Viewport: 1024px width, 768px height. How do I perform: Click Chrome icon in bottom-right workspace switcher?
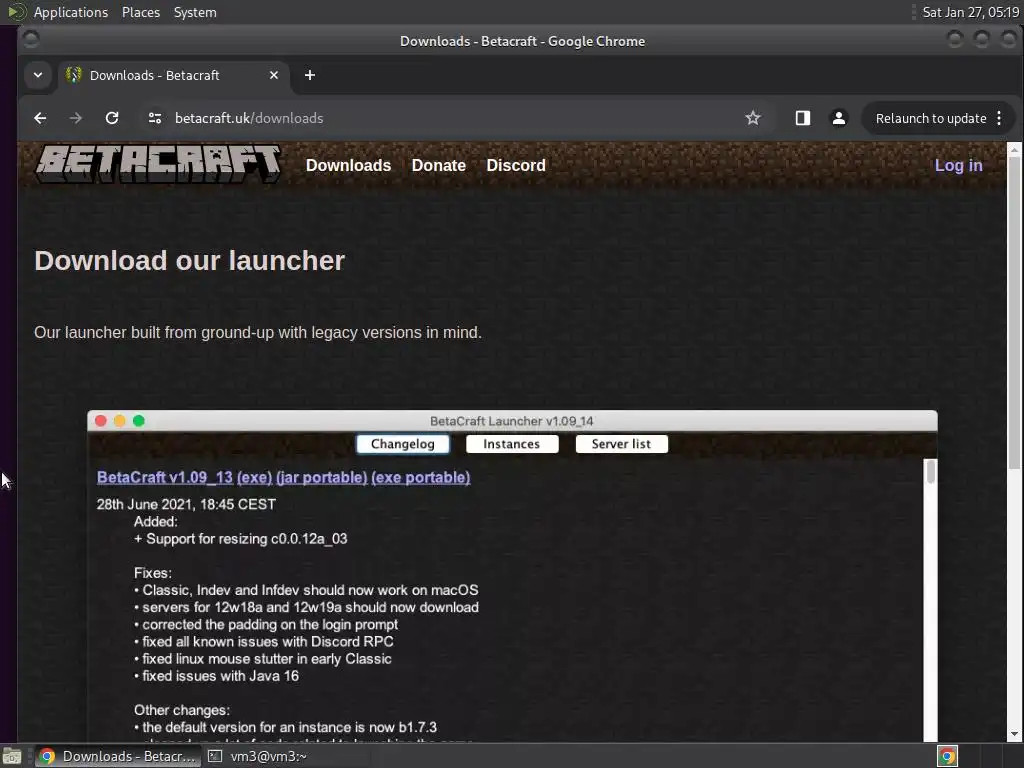947,756
